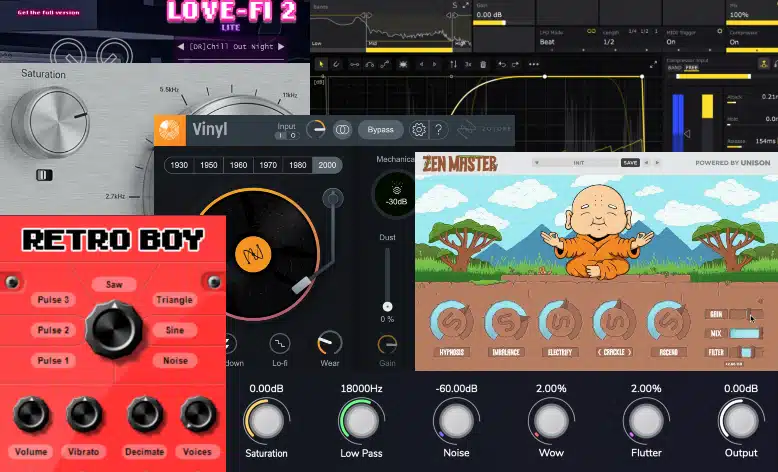Viewport: 778px width, 472px height.
Task: Toggle the Vinyl Bypass button
Action: click(x=381, y=130)
